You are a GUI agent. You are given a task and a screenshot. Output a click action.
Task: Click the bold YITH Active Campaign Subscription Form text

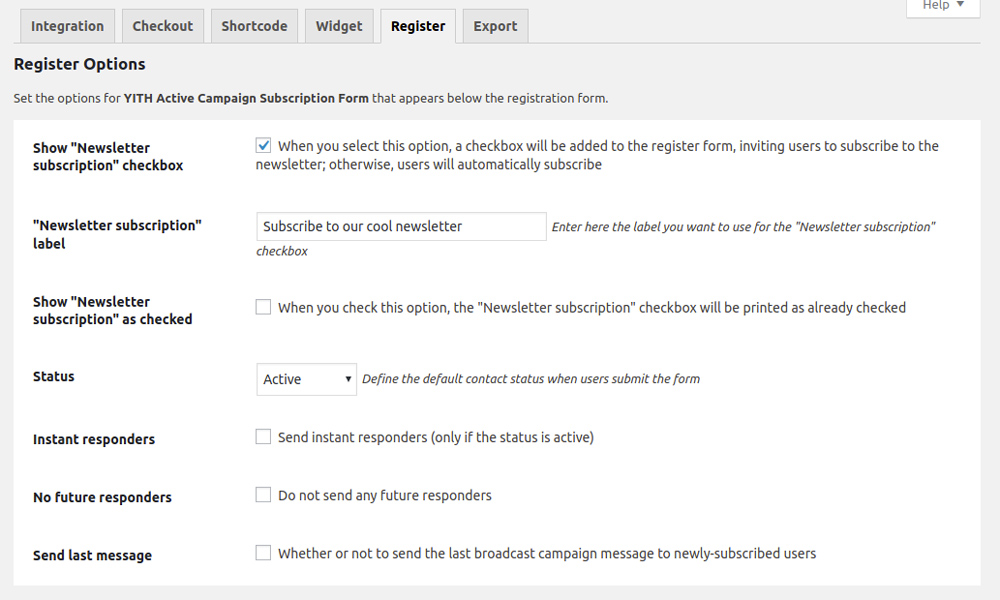(x=246, y=98)
